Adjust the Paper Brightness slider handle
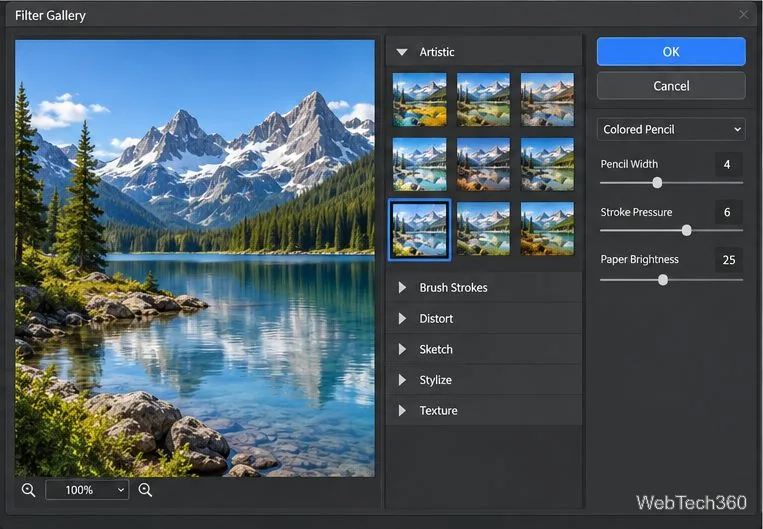The width and height of the screenshot is (763, 529). 663,280
